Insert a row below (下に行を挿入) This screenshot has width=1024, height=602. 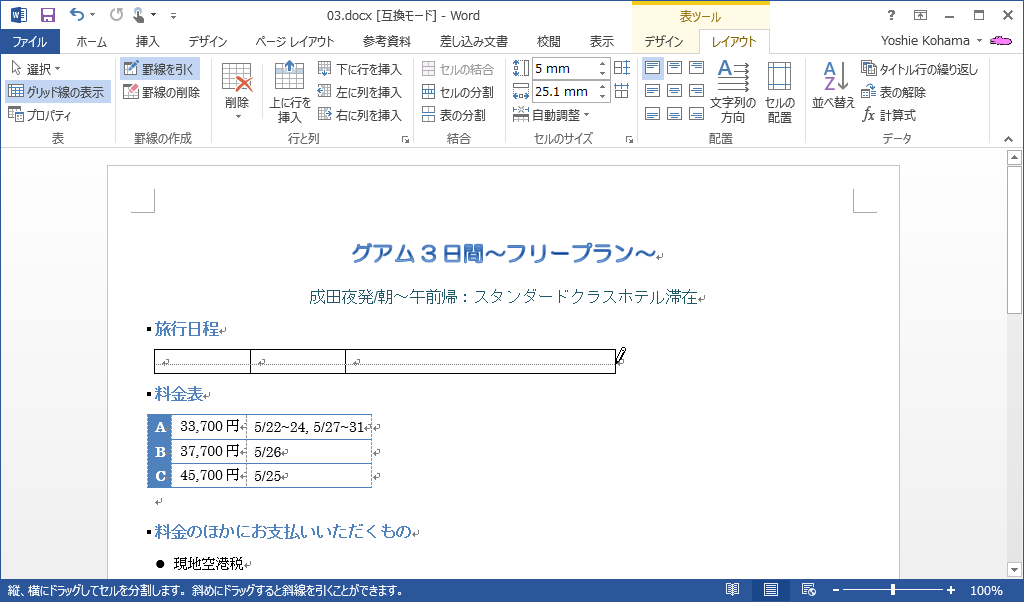pyautogui.click(x=360, y=69)
